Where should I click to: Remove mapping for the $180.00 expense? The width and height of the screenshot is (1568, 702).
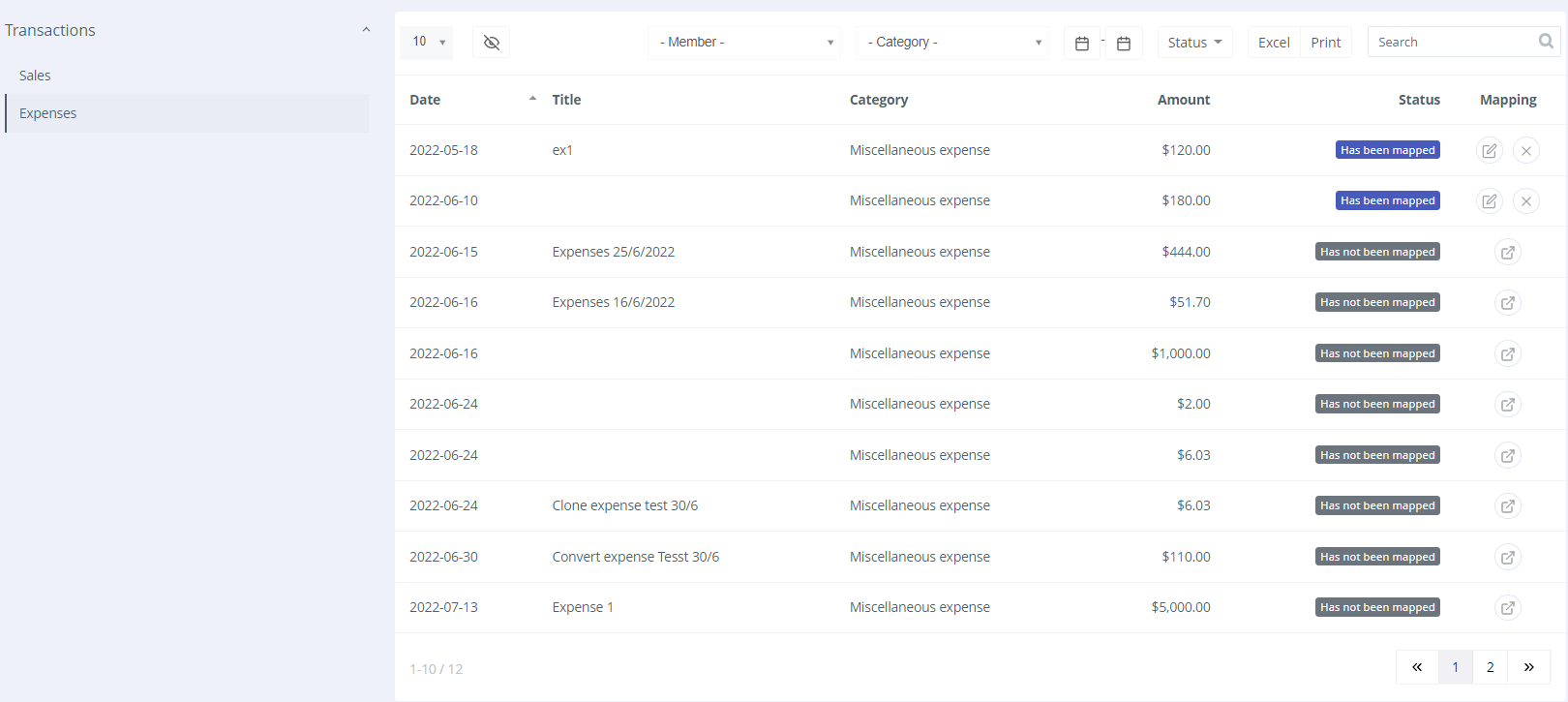[1525, 201]
